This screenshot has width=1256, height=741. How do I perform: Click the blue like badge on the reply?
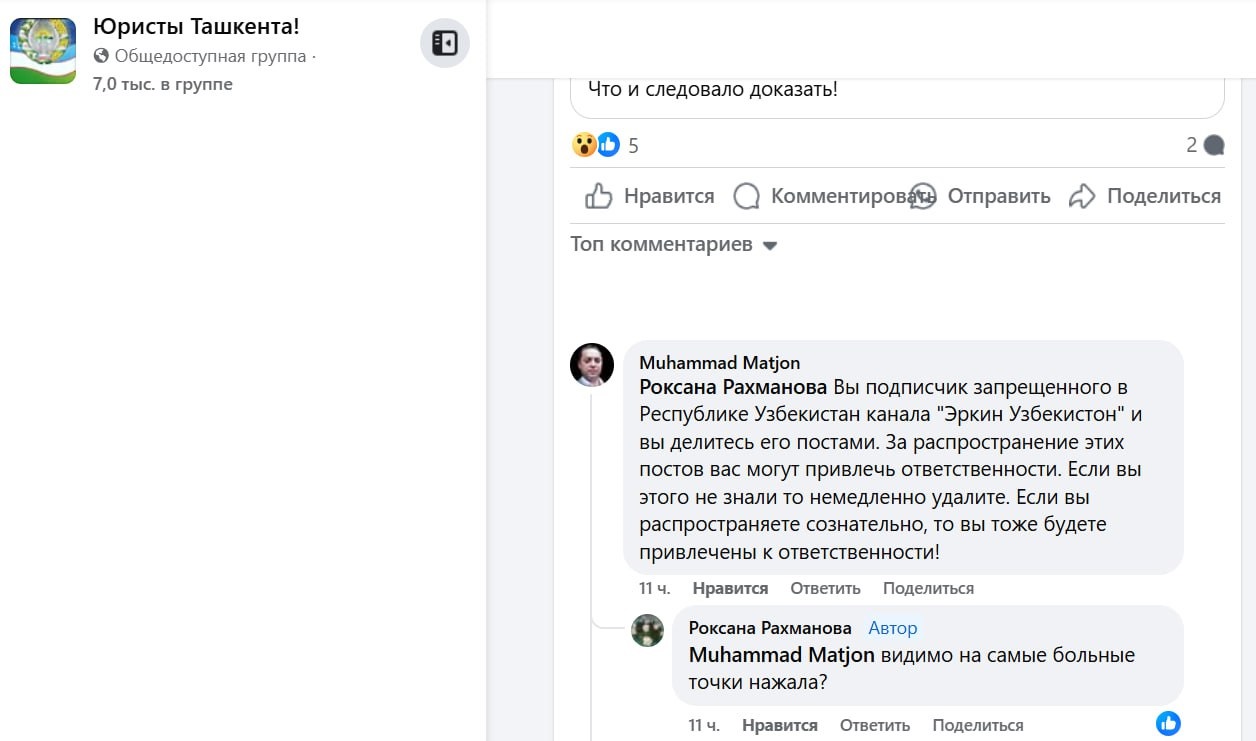(1168, 723)
